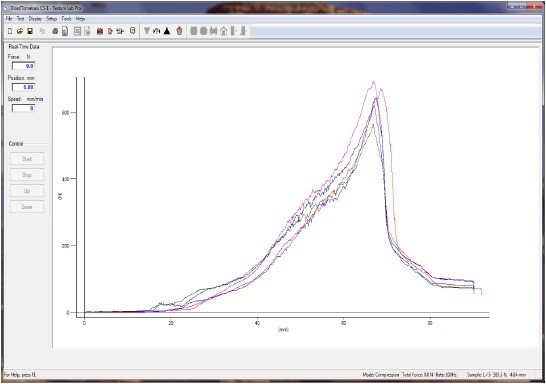Viewport: 546px width, 384px height.
Task: Click the gray square toolbar icon
Action: click(194, 31)
